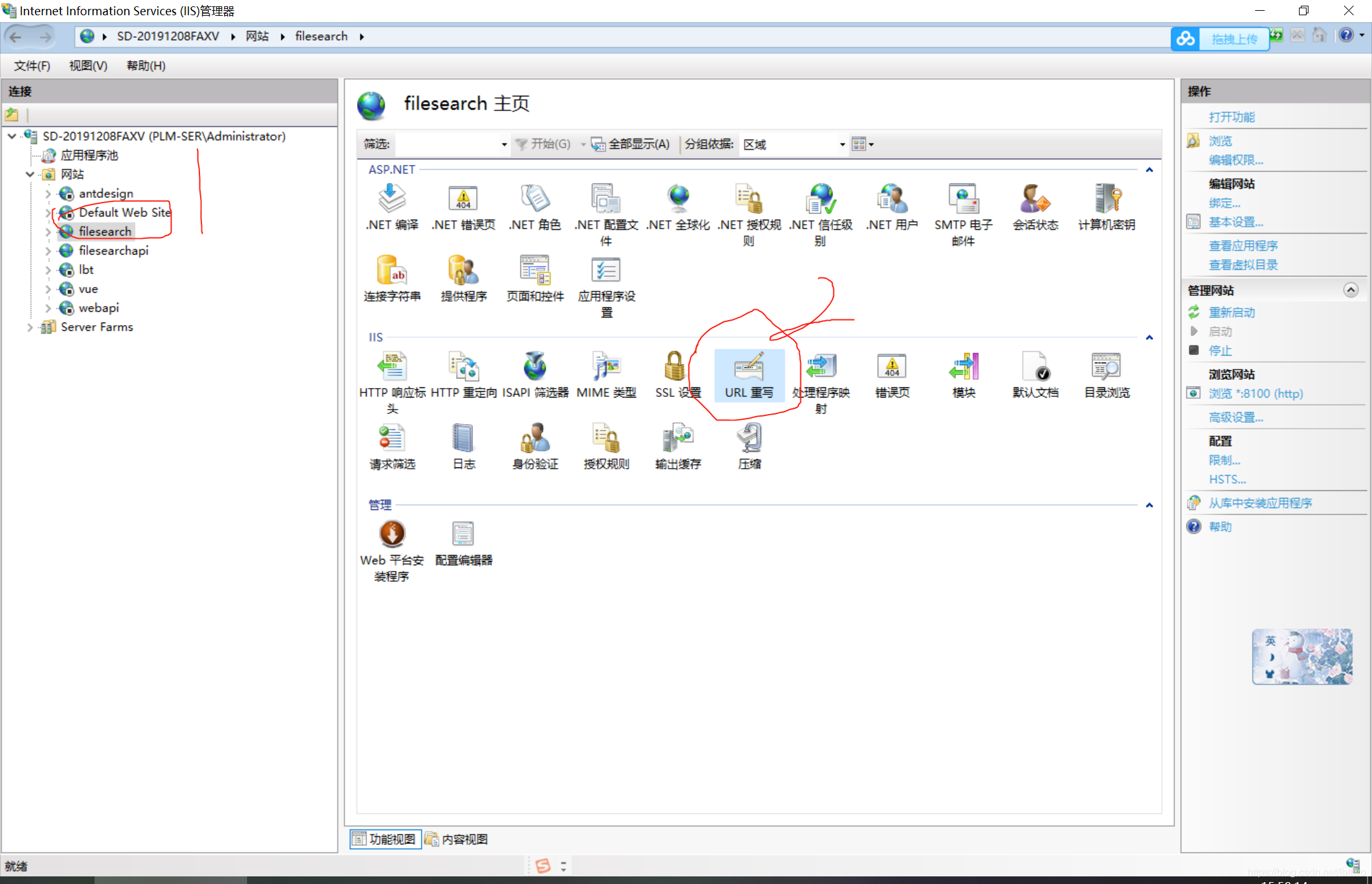Click the 编辑权限... action link
Screen dimensions: 1372x884
pyautogui.click(x=1235, y=160)
